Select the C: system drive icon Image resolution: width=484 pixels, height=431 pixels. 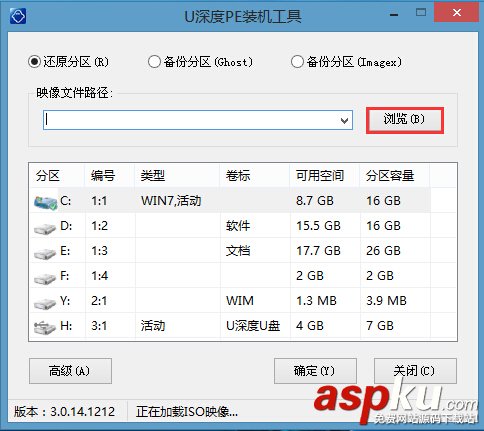tap(45, 202)
